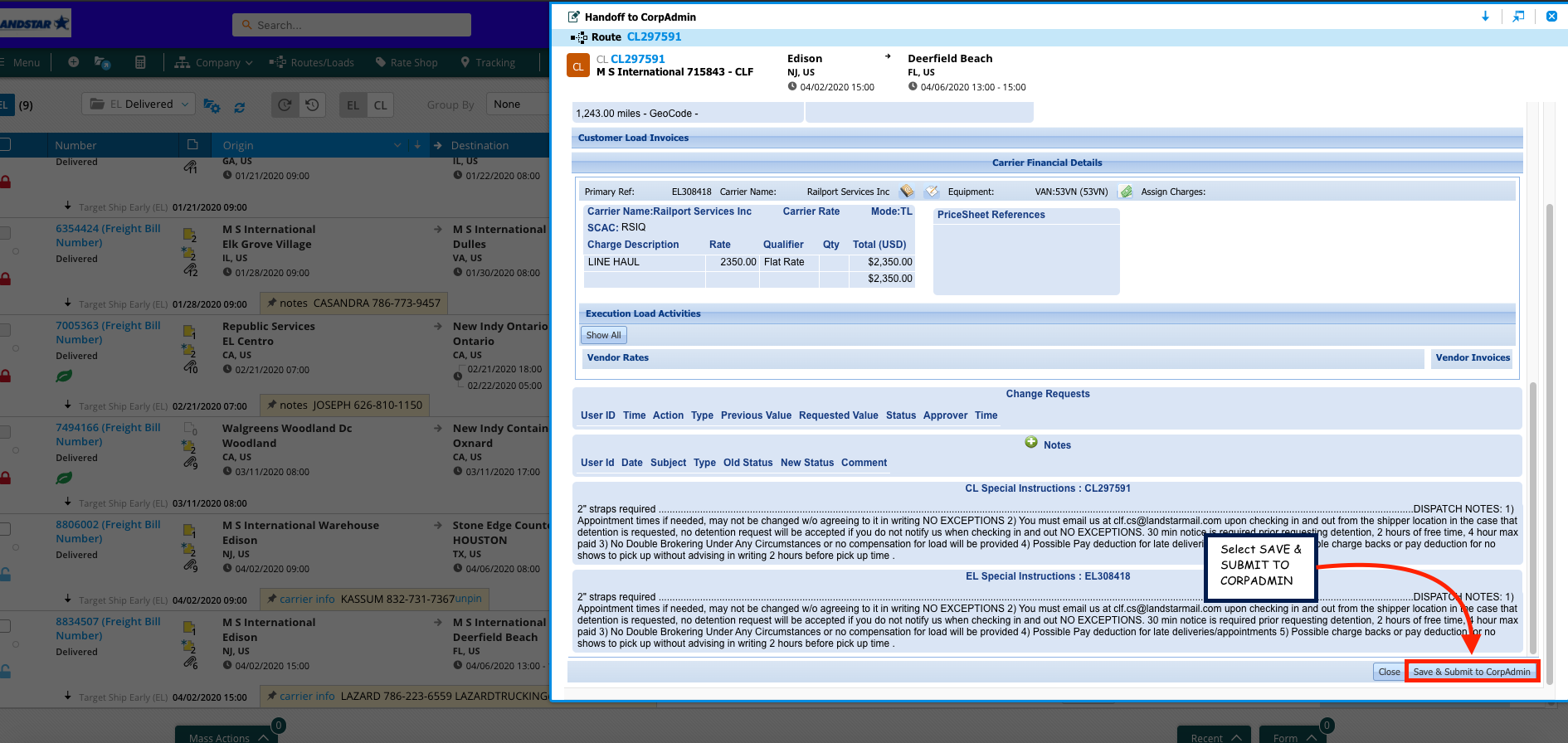
Task: Toggle the clock forward arrow button
Action: [x=285, y=104]
